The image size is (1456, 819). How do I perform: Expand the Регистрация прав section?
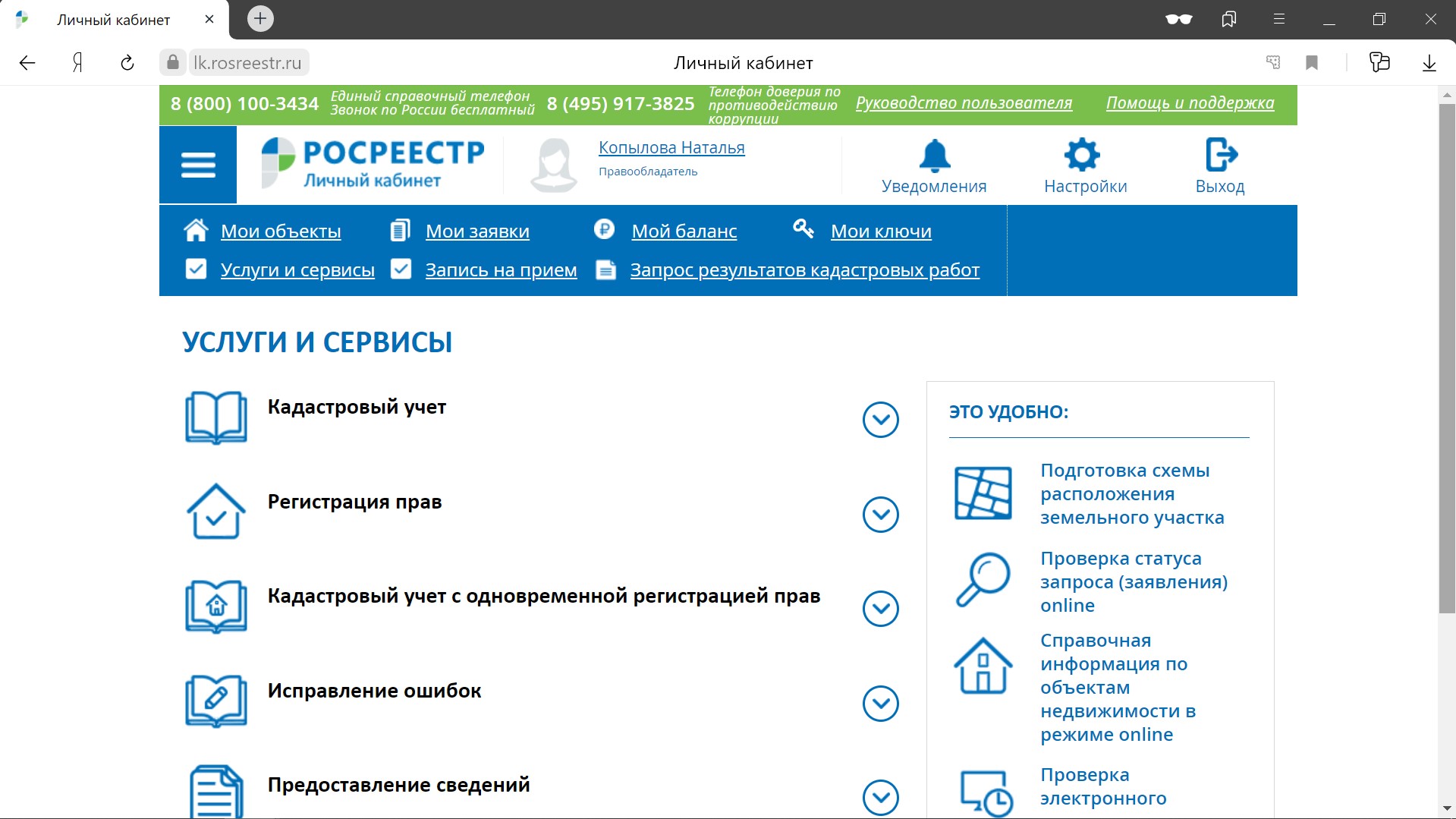point(880,515)
